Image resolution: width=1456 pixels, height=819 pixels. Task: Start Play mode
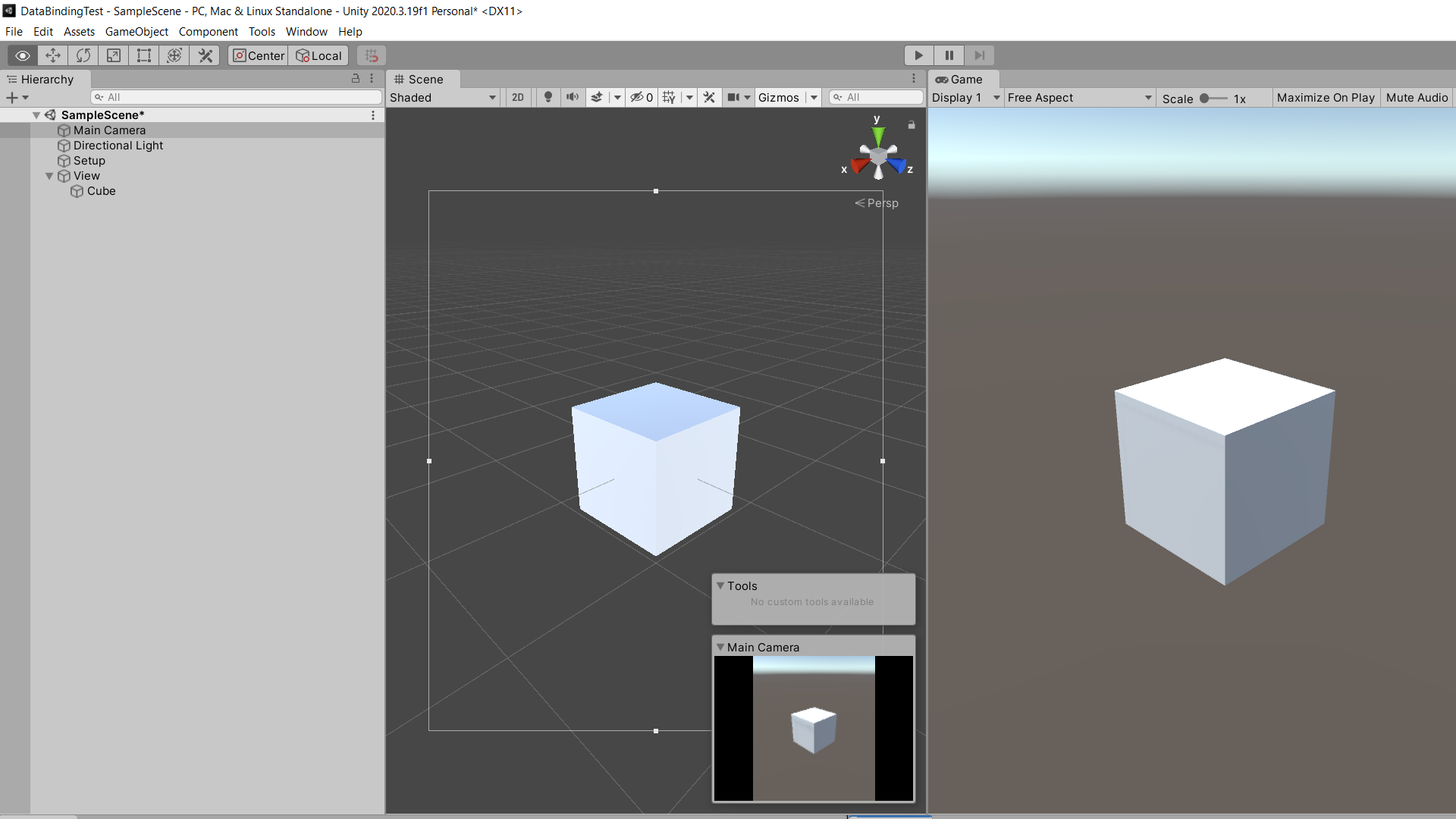click(919, 55)
